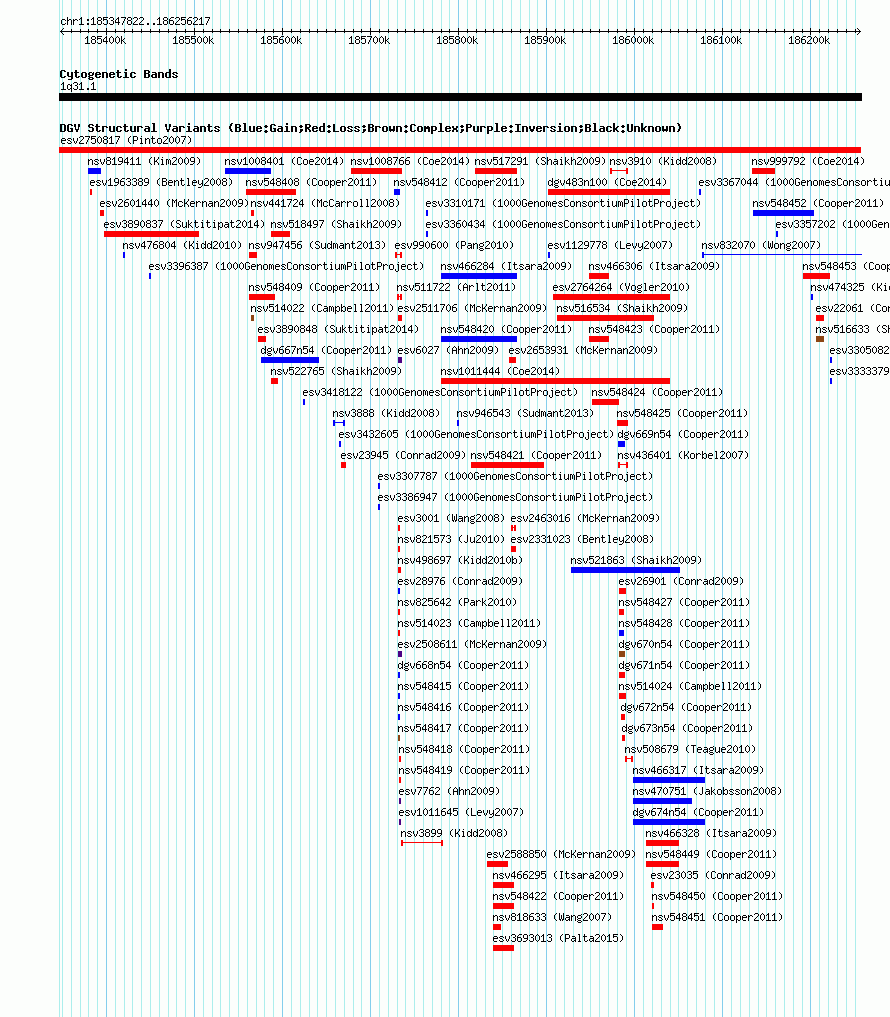Click the nsv3910 (Kidd2008) label
Image resolution: width=890 pixels, height=1017 pixels.
click(x=663, y=161)
